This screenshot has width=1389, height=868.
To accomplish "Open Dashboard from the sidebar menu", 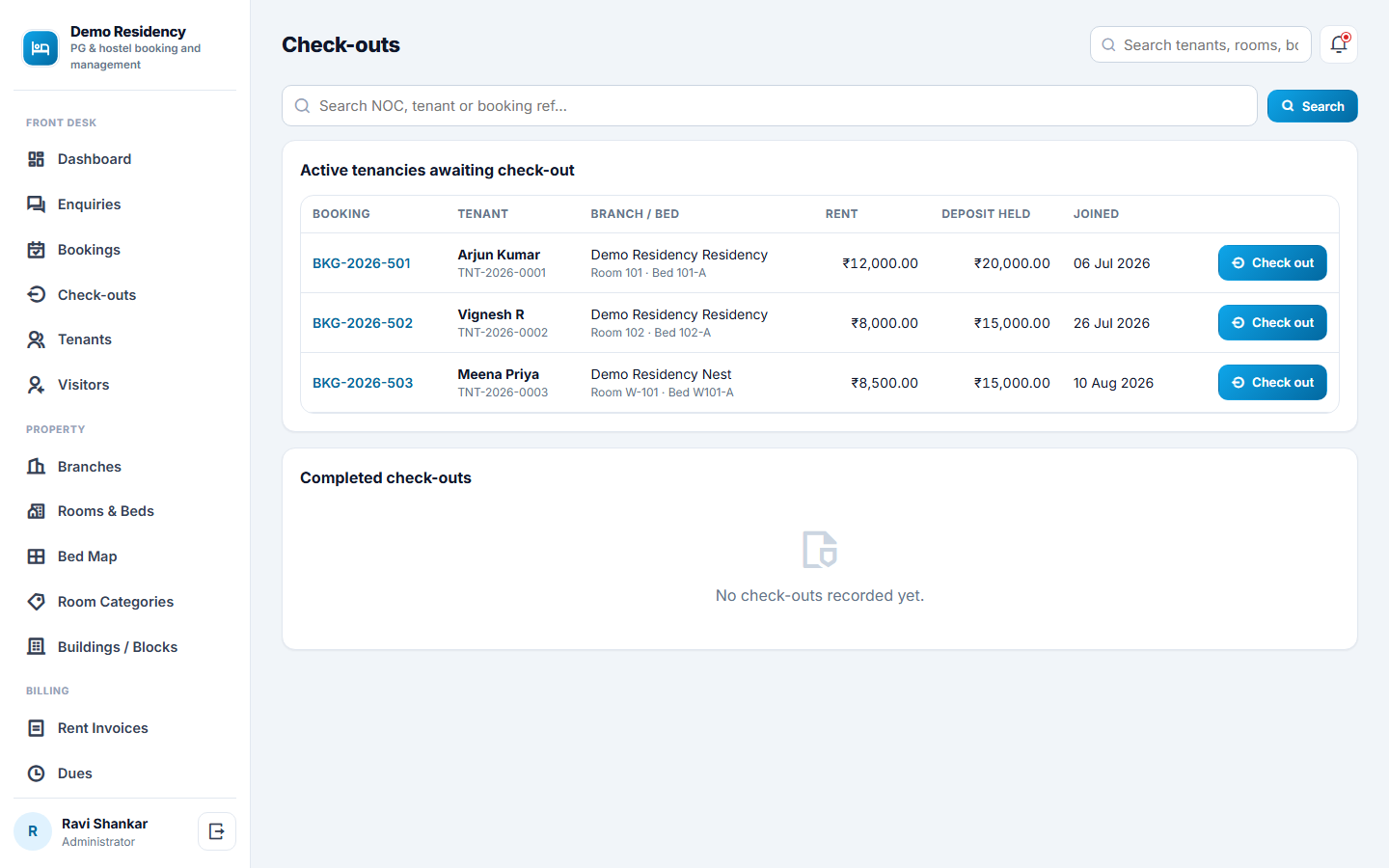I will click(124, 159).
